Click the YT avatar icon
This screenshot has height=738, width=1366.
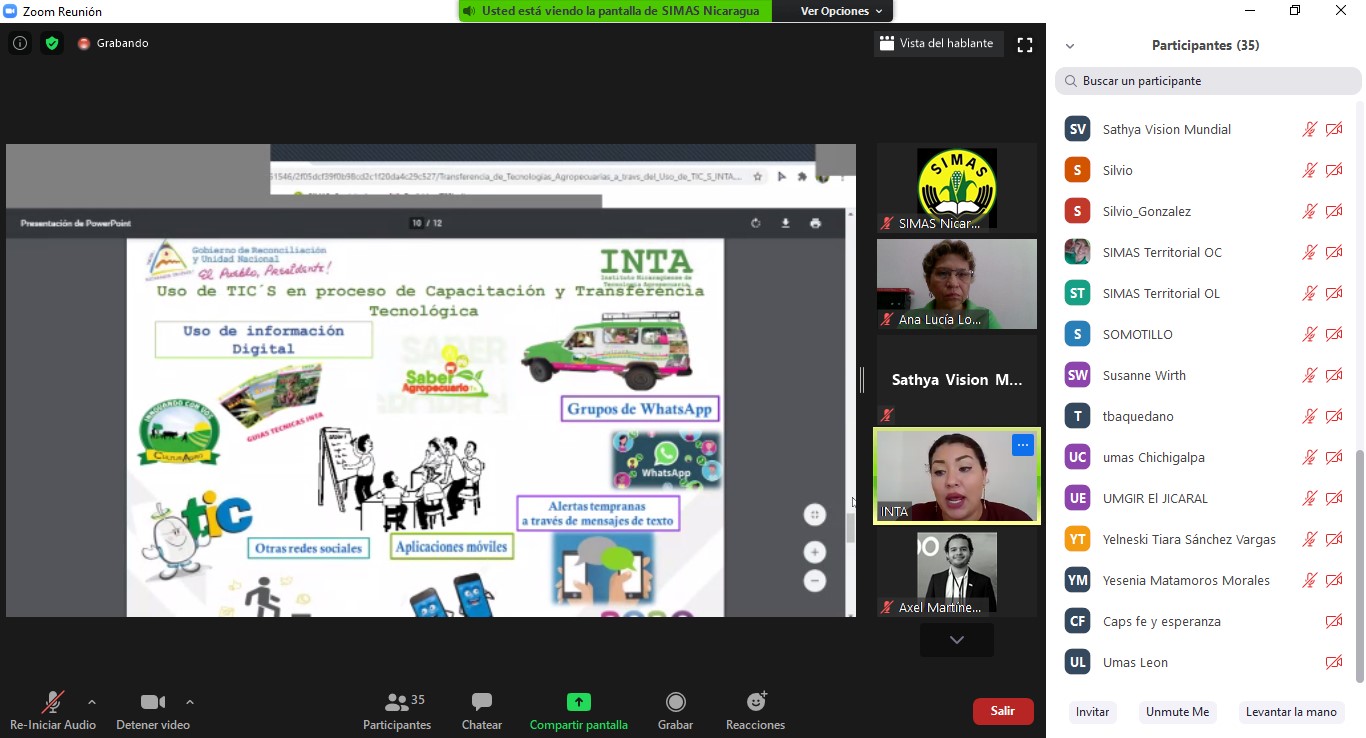(x=1077, y=539)
